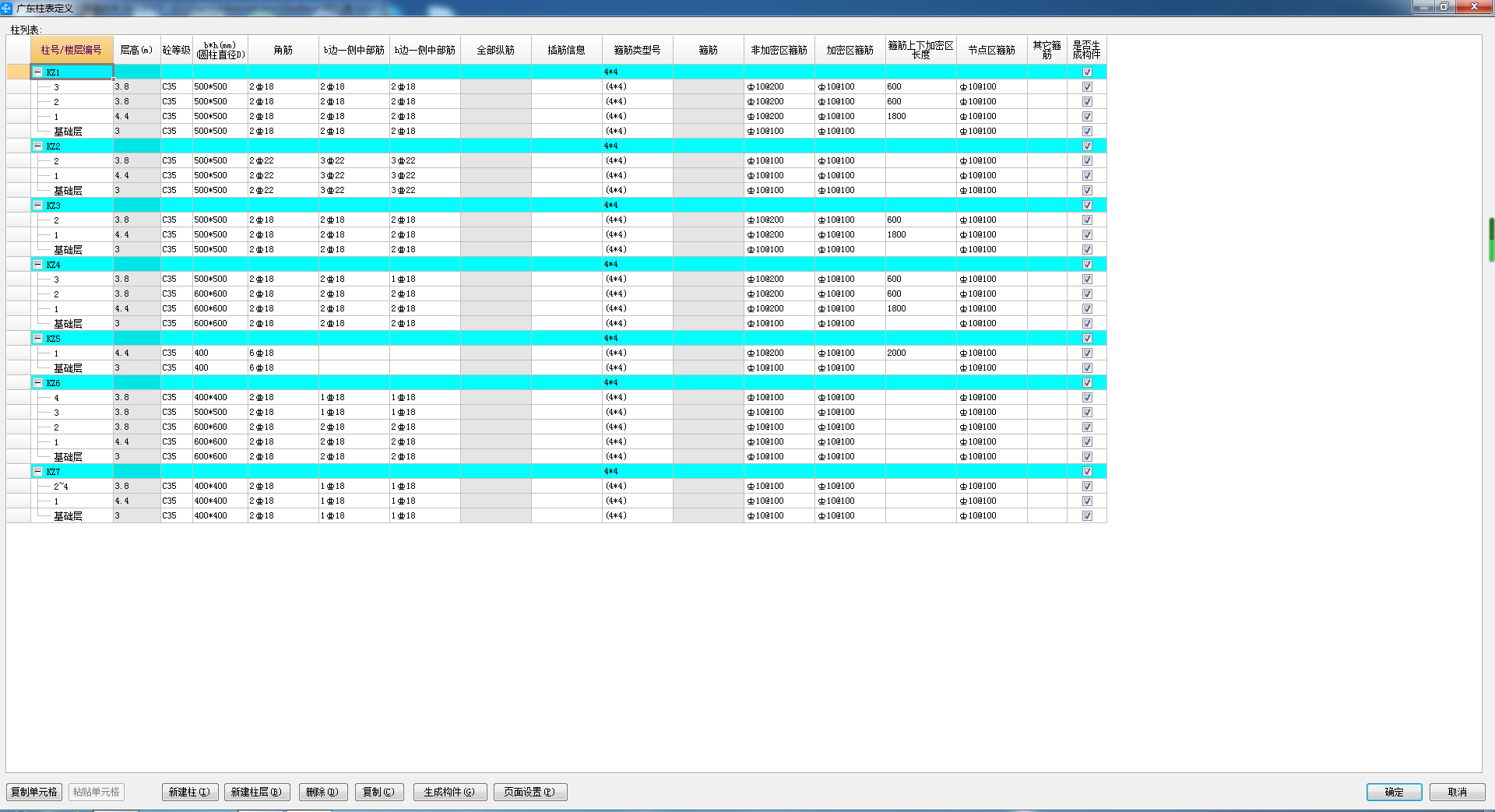Select the b*h(mm) column header
Screen dimensions: 1495x812
coord(220,50)
